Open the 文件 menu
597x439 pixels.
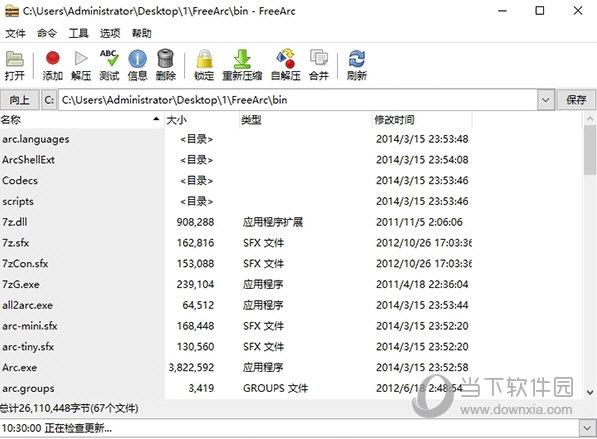coord(15,34)
